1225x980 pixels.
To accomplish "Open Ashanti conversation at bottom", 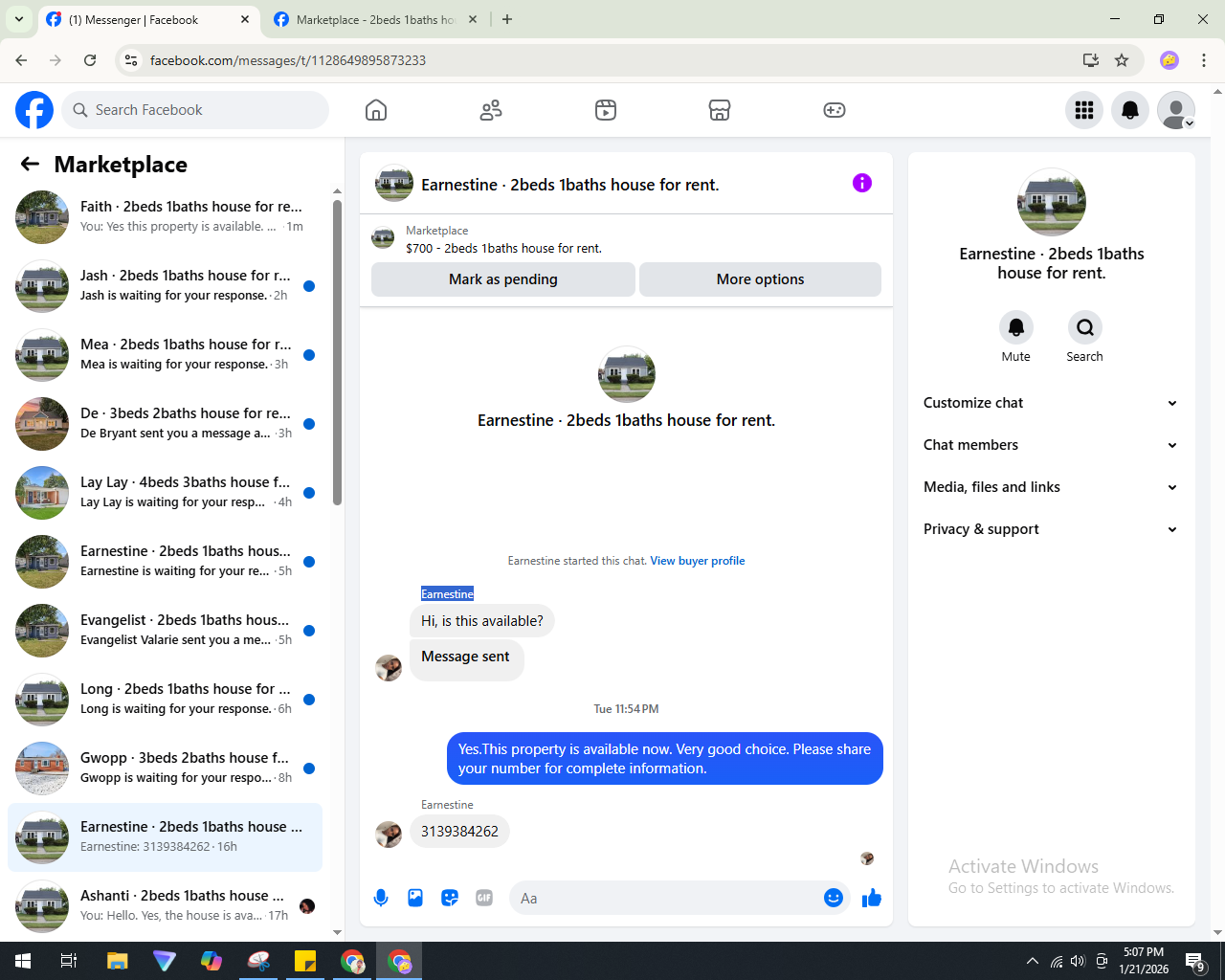I will [x=165, y=906].
